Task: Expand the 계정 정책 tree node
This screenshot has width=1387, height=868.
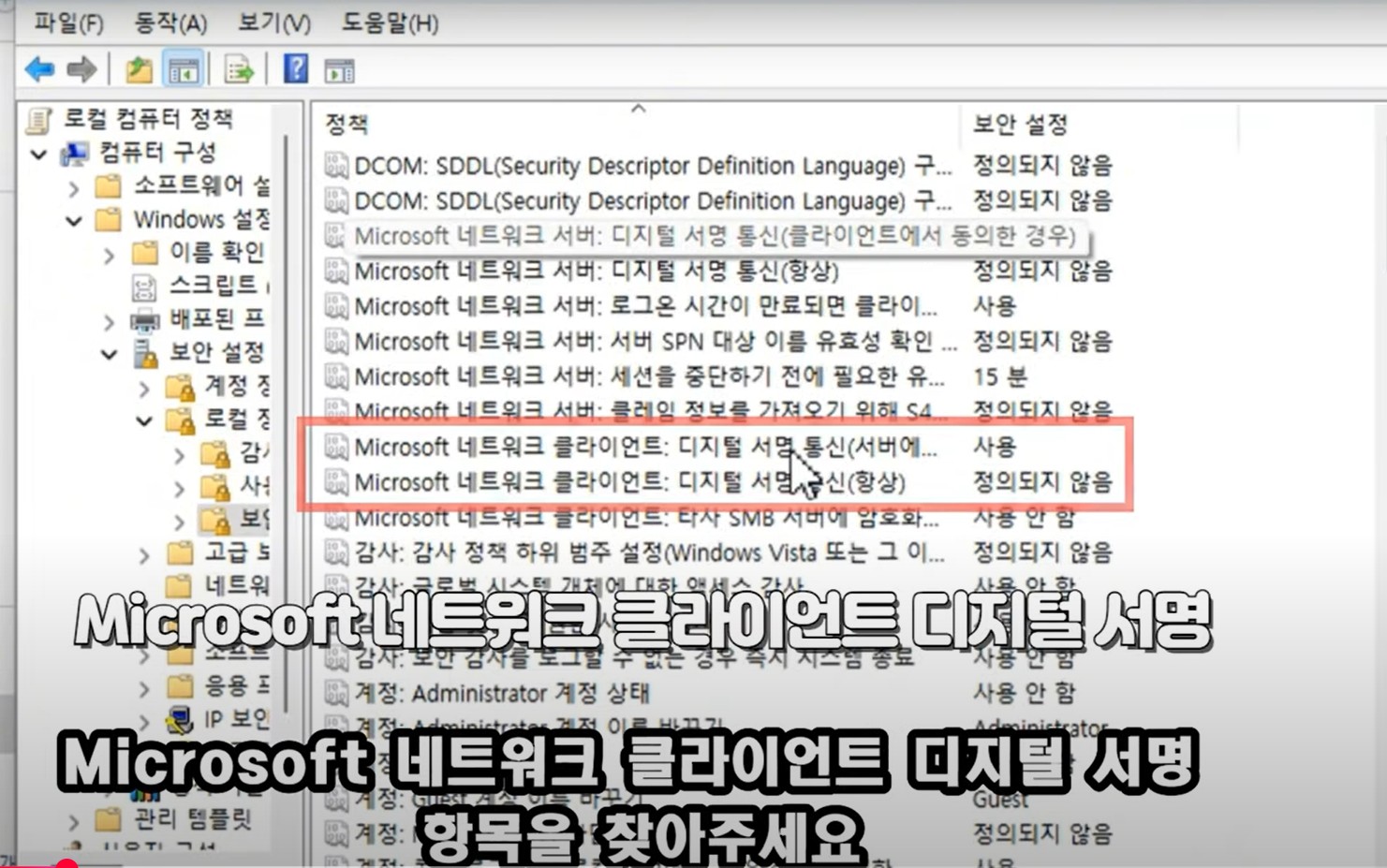Action: point(144,388)
